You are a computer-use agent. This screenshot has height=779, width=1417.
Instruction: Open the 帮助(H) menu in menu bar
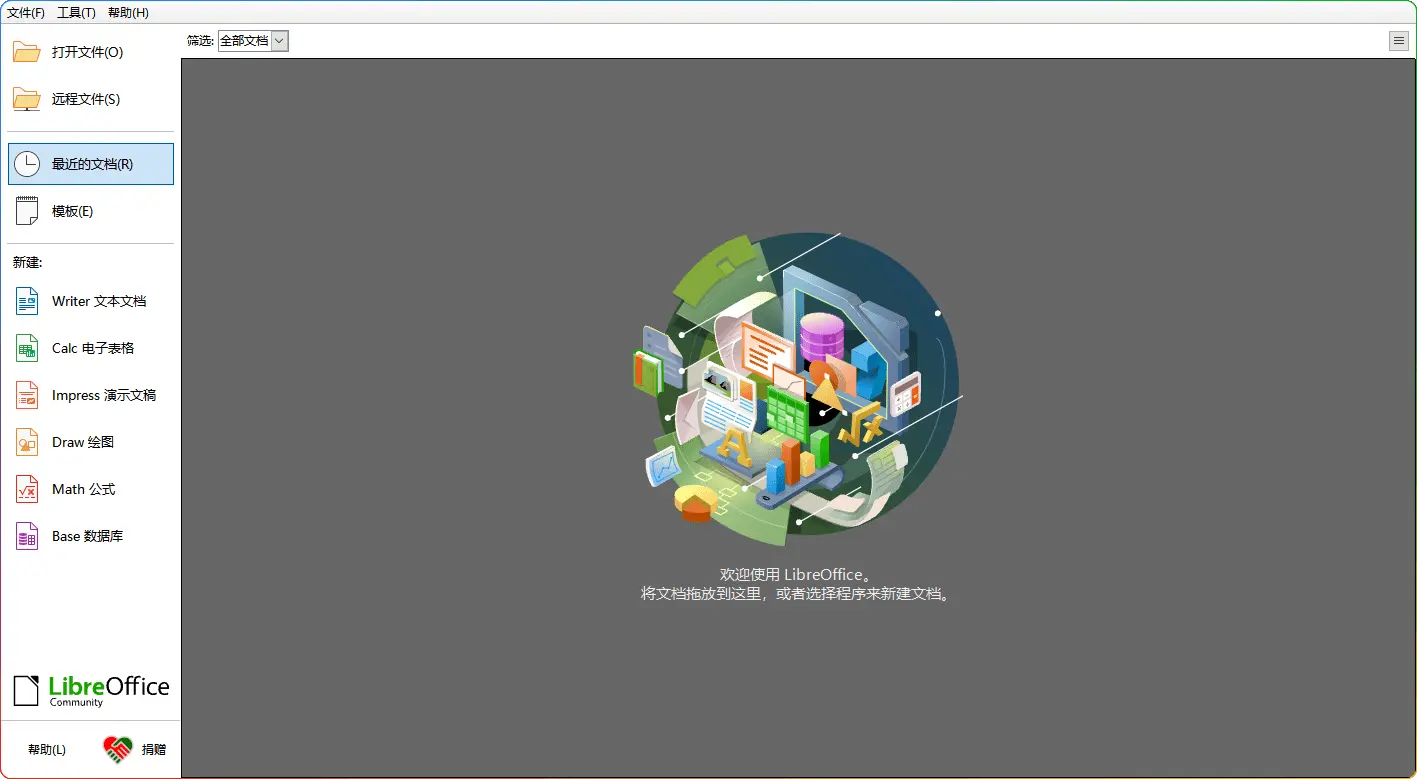point(128,13)
